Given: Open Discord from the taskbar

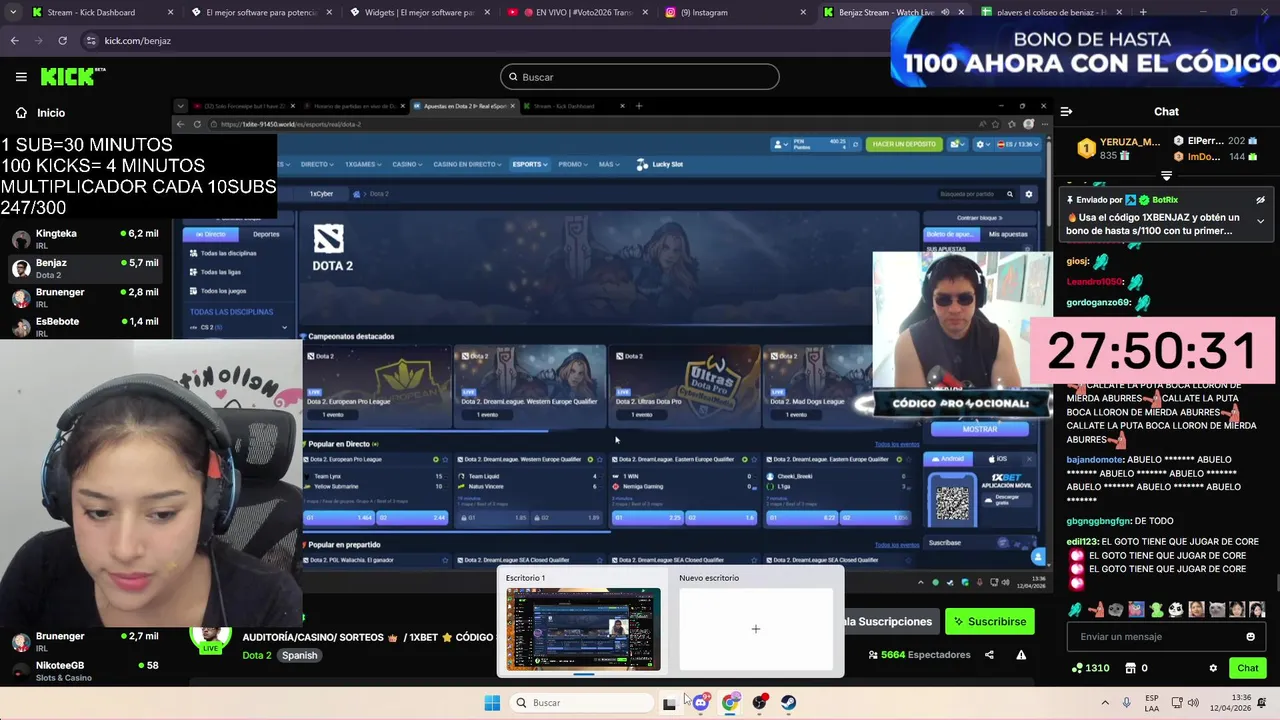Looking at the screenshot, I should click(x=700, y=703).
